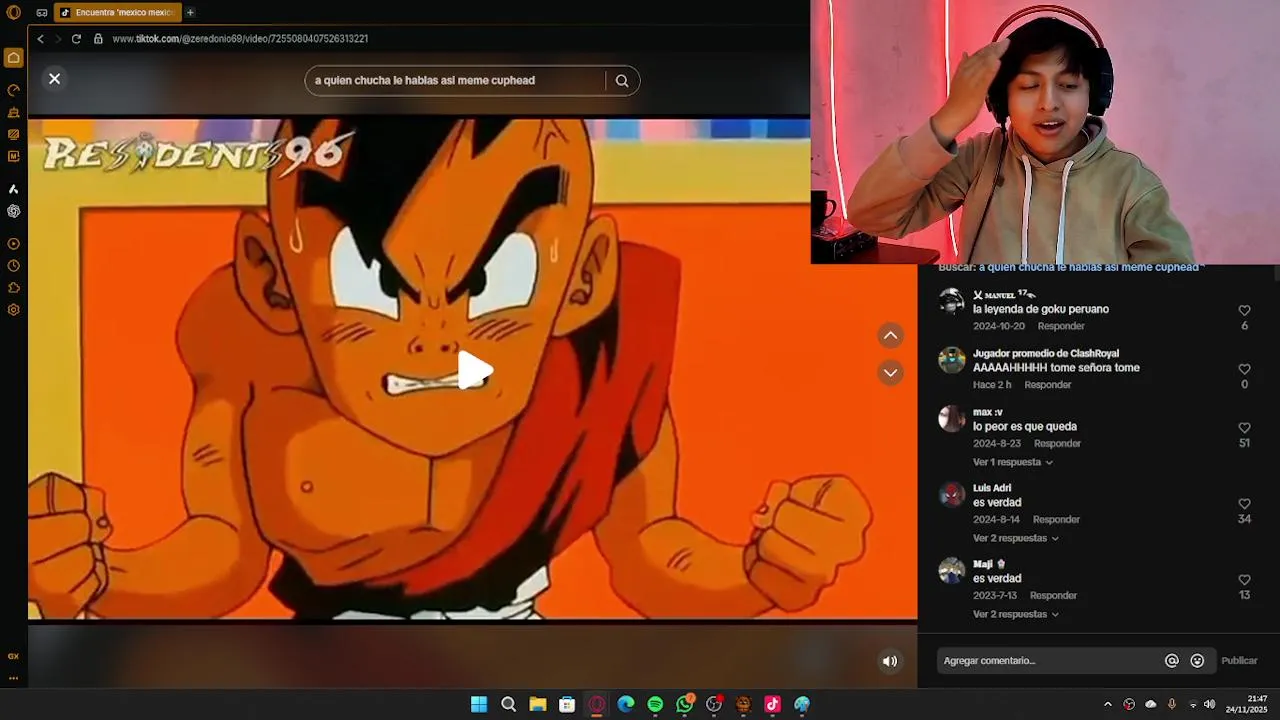Click the Publicar button
The height and width of the screenshot is (720, 1280).
click(1239, 661)
